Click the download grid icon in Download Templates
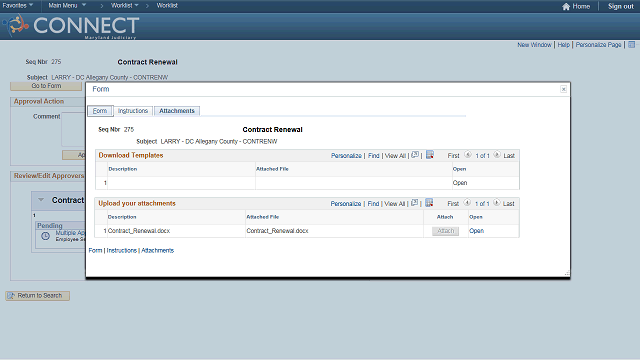The height and width of the screenshot is (360, 640). click(430, 155)
